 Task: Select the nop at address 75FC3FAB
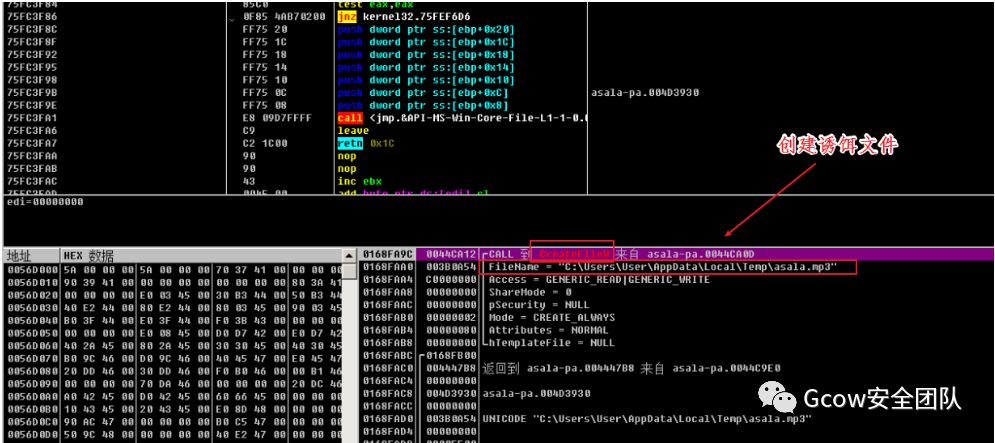346,169
